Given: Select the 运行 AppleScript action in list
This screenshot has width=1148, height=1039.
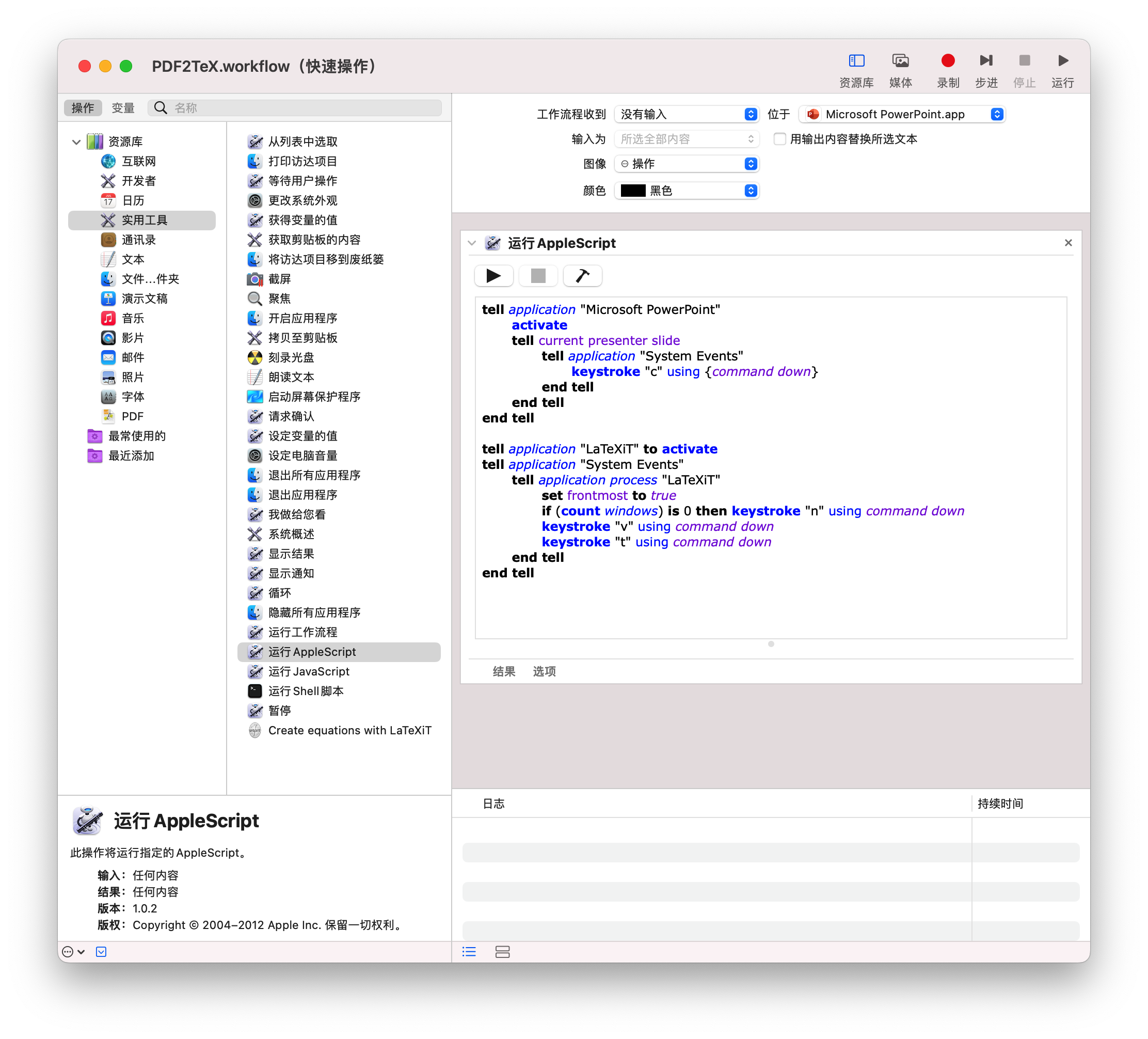Looking at the screenshot, I should pyautogui.click(x=339, y=652).
